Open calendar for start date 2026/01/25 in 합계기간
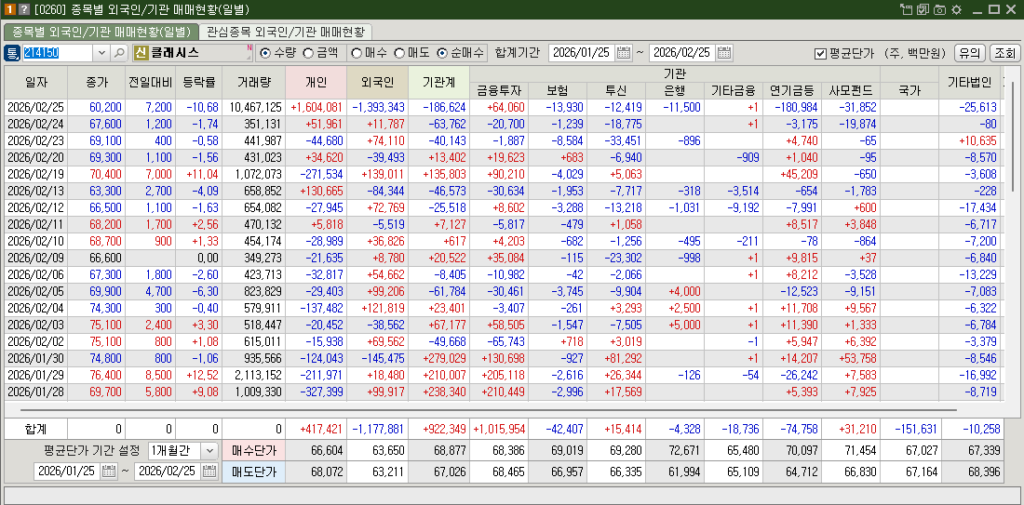 (624, 53)
